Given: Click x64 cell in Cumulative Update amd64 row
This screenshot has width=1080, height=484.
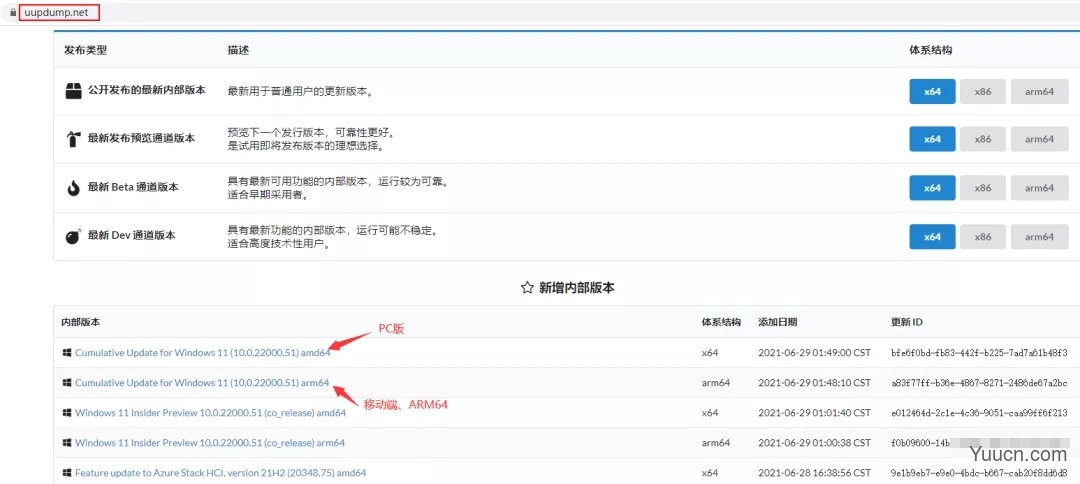Looking at the screenshot, I should [x=709, y=353].
